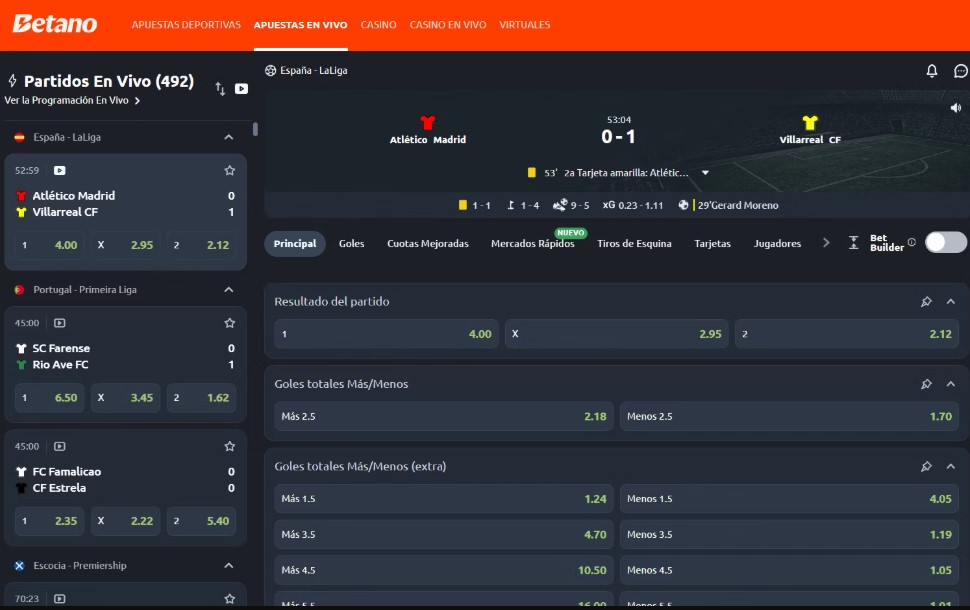Click the Bet Builder icon
Viewport: 970px width, 610px height.
pyautogui.click(x=854, y=243)
